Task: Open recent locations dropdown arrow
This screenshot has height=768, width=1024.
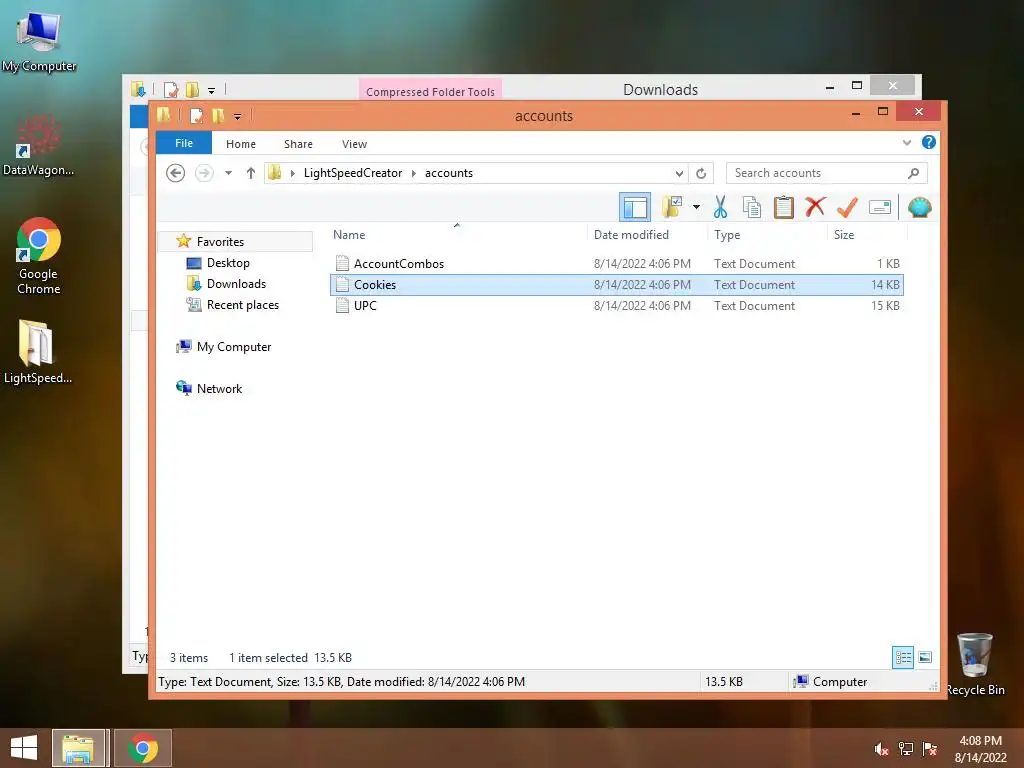Action: (x=229, y=173)
